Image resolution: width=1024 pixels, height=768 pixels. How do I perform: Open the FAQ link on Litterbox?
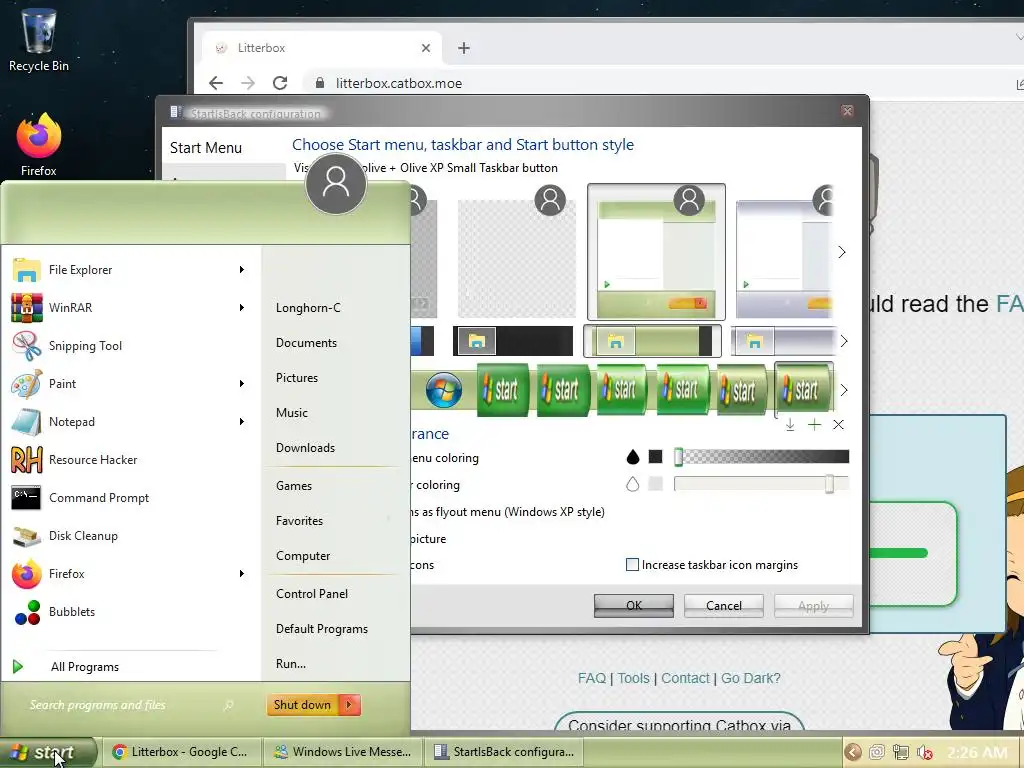592,678
